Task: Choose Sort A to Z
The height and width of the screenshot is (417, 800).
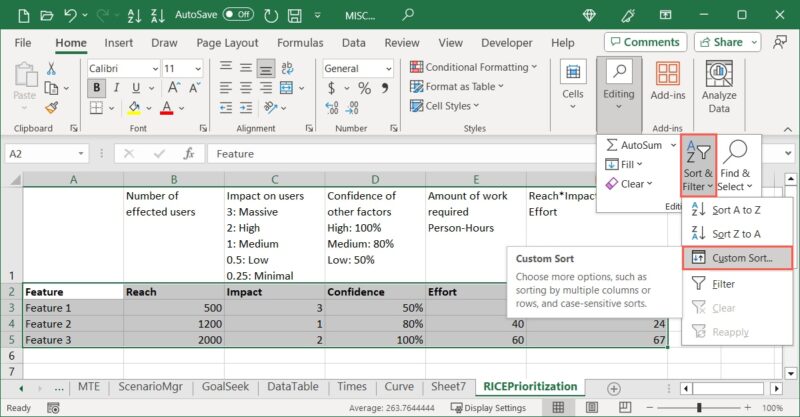Action: (737, 210)
